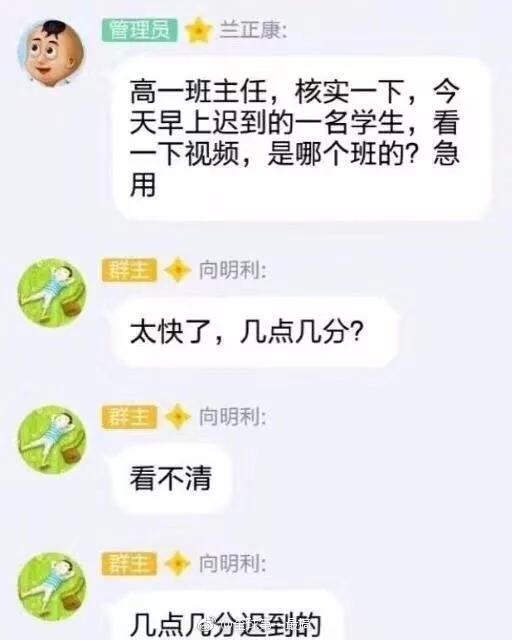This screenshot has height=640, width=512.
Task: Tap 向明利's avatar beside 太快了 message
Action: 52,293
